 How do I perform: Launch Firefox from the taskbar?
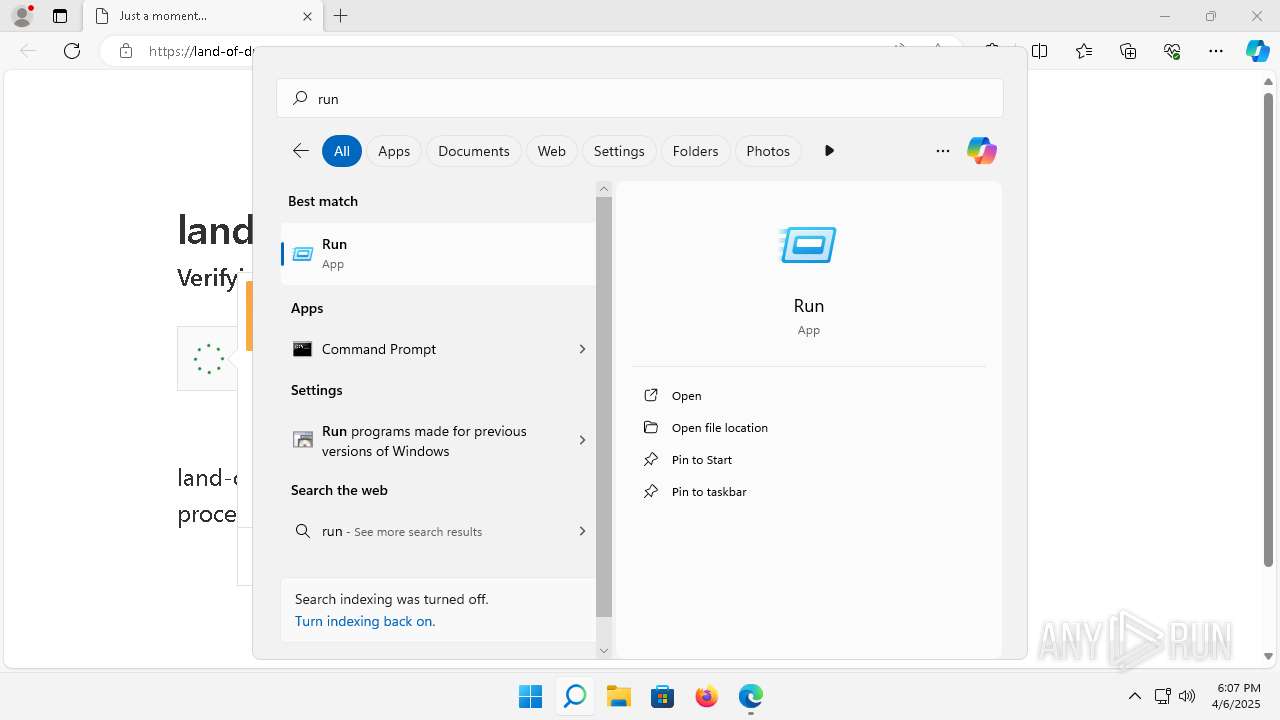[x=706, y=696]
